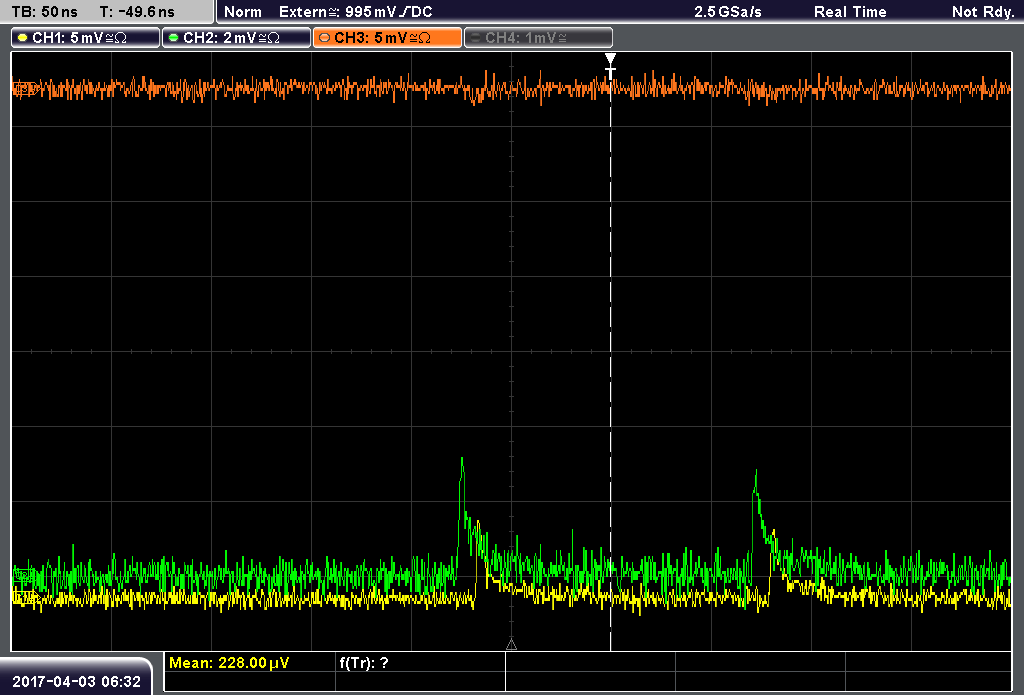This screenshot has height=695, width=1024.
Task: Click the orange CH3 ground level marker
Action: (x=24, y=87)
